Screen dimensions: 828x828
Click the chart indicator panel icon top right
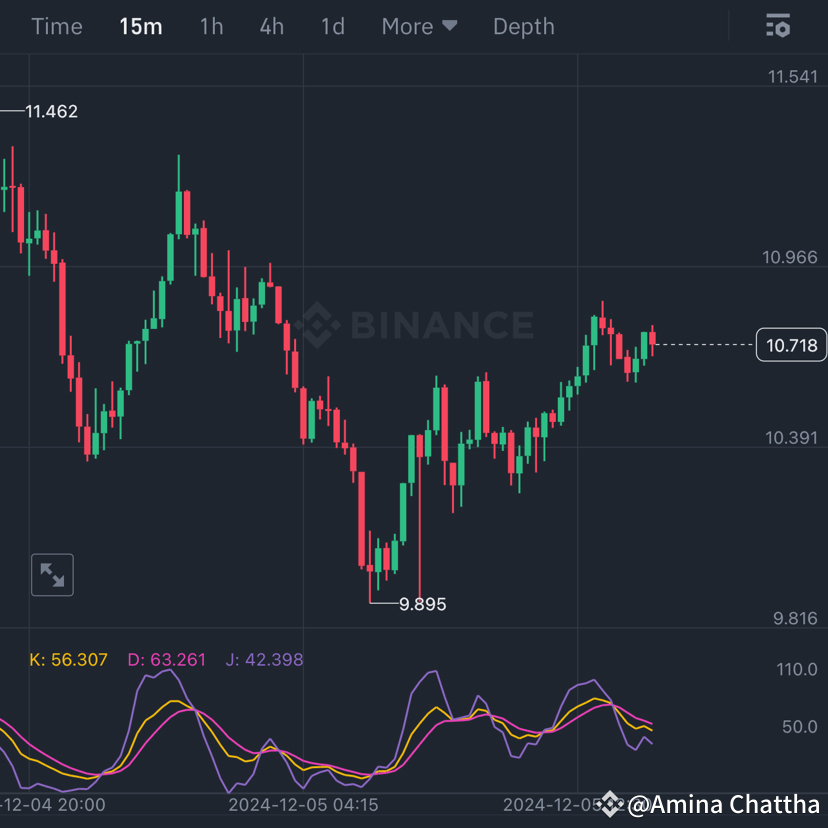tap(778, 26)
